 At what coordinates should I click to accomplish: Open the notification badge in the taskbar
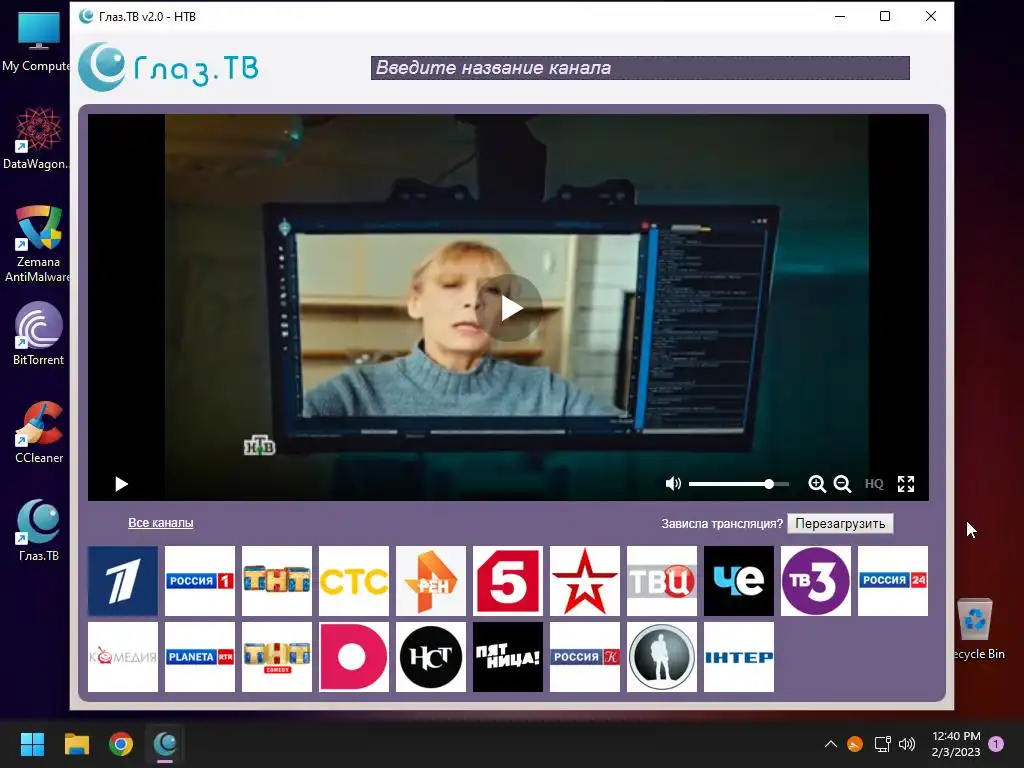tap(996, 744)
